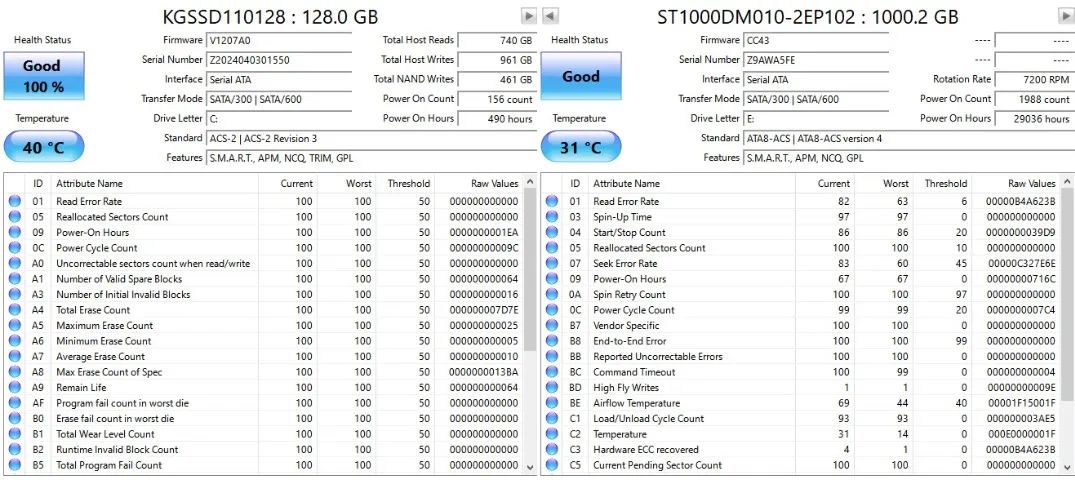Click KGSSD table scrollbar up arrow
This screenshot has height=480, width=1075.
pyautogui.click(x=530, y=182)
